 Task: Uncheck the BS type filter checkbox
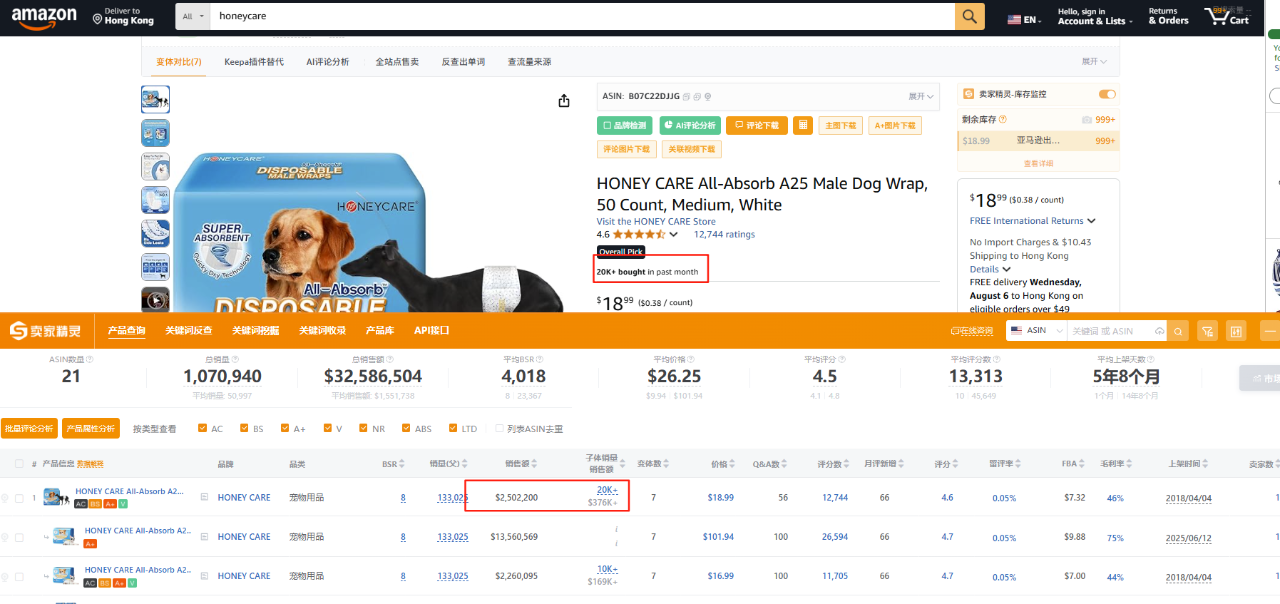tap(245, 429)
